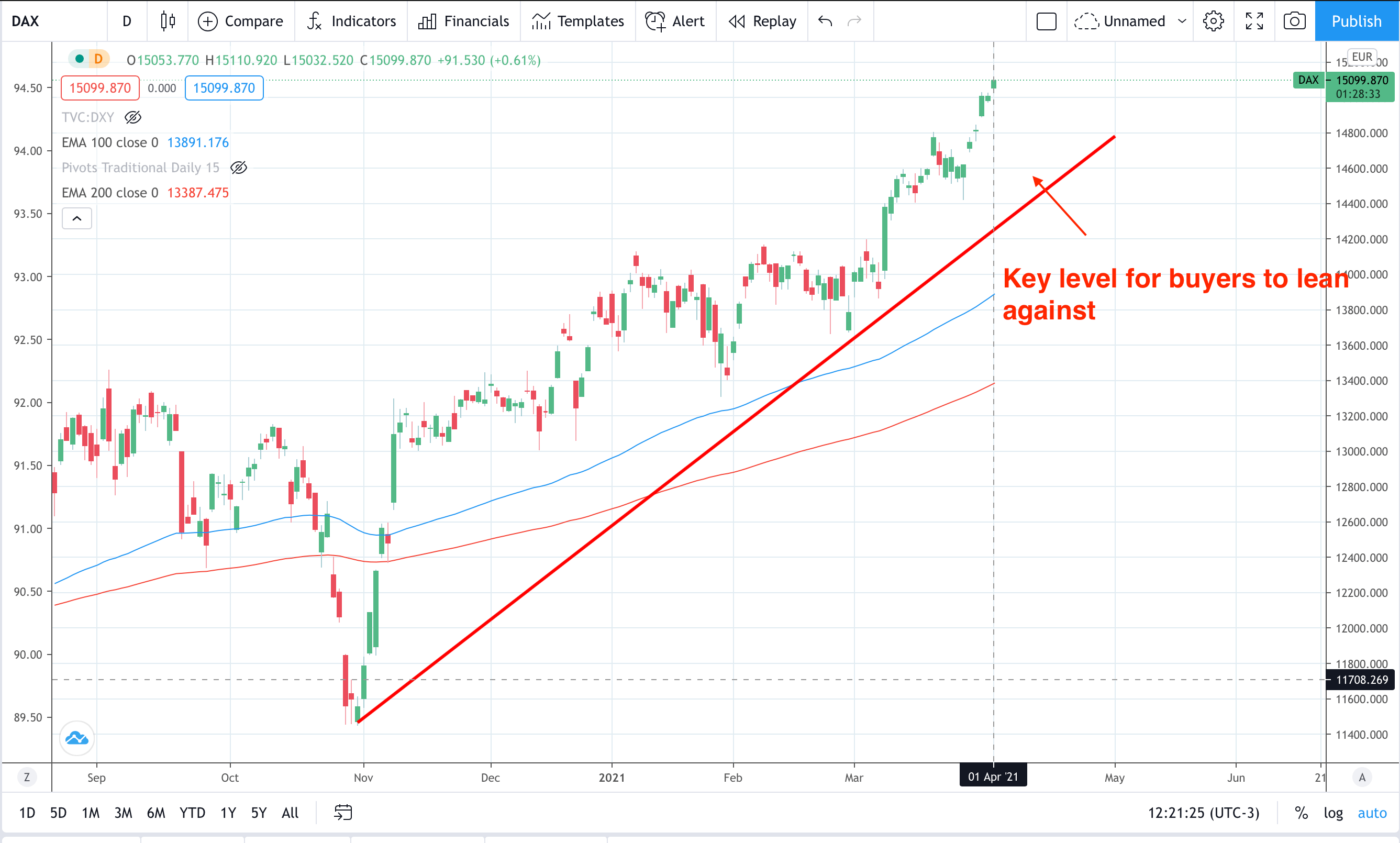Click the green market status dot
This screenshot has height=843, width=1400.
click(x=80, y=59)
